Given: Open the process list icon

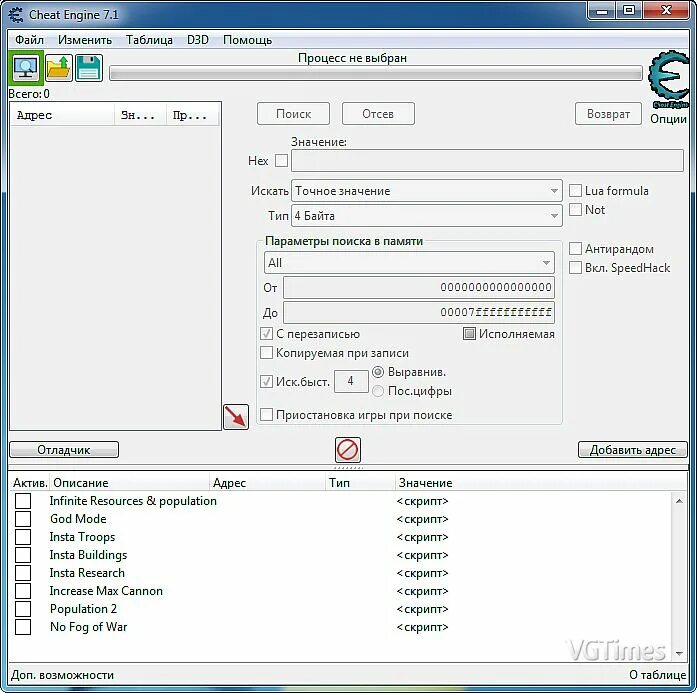Looking at the screenshot, I should [x=26, y=68].
